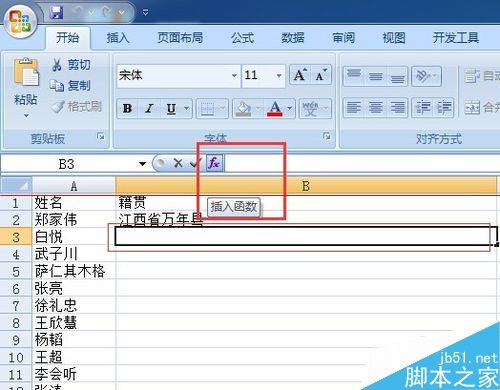Screen dimensions: 500x390
Task: Click the 复制 copy button
Action: point(70,86)
